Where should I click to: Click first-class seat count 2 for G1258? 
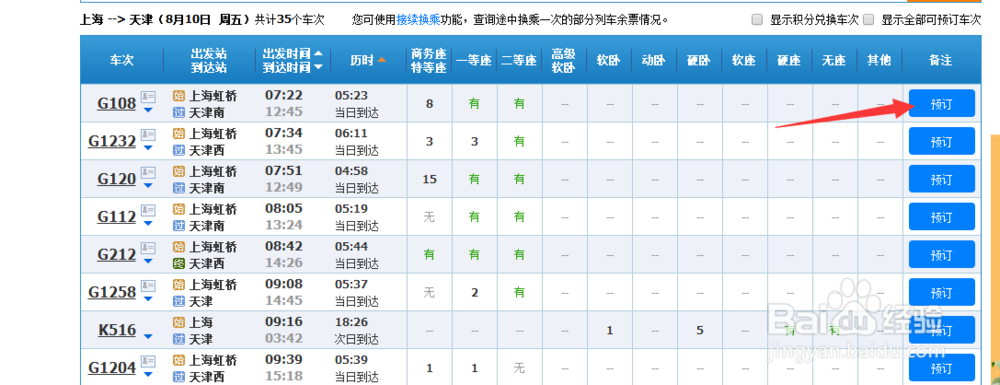474,293
